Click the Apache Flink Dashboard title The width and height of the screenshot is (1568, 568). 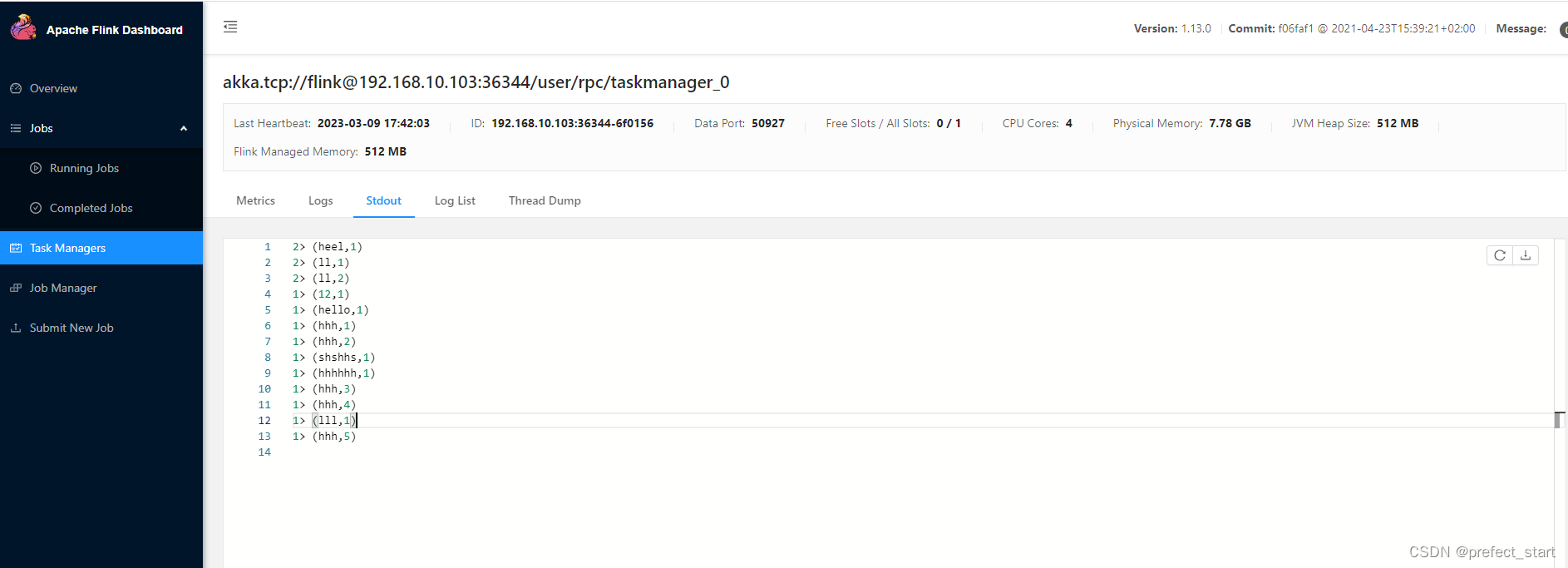[115, 30]
